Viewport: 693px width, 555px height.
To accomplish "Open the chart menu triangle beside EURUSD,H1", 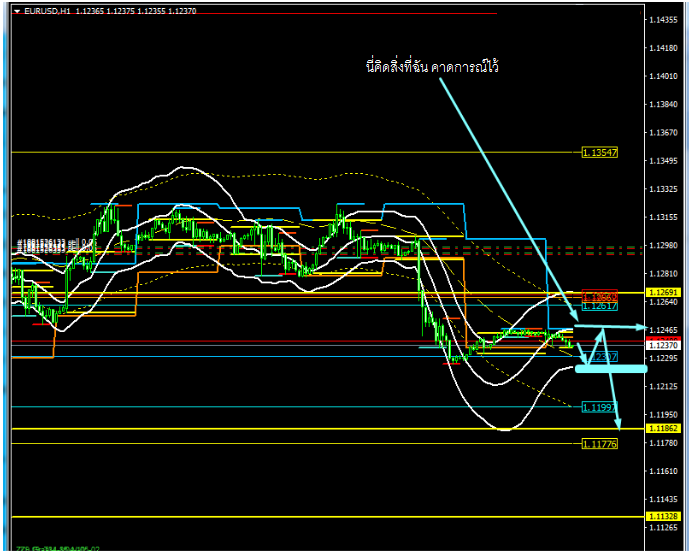I will pos(17,11).
